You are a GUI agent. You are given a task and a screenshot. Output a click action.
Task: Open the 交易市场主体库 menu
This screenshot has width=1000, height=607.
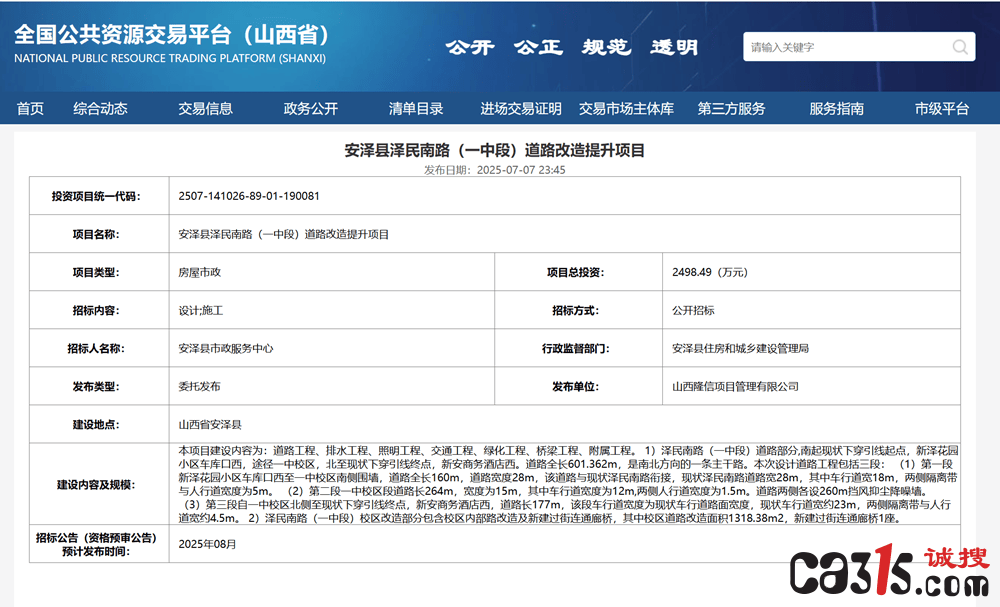(626, 109)
